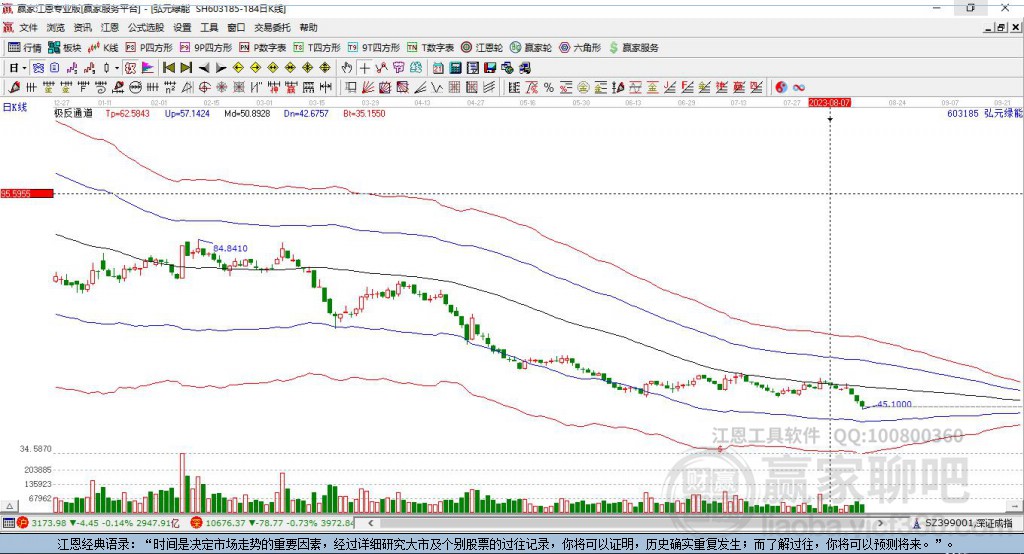This screenshot has height=554, width=1024.
Task: Open the 行情 quotes view
Action: pyautogui.click(x=24, y=48)
